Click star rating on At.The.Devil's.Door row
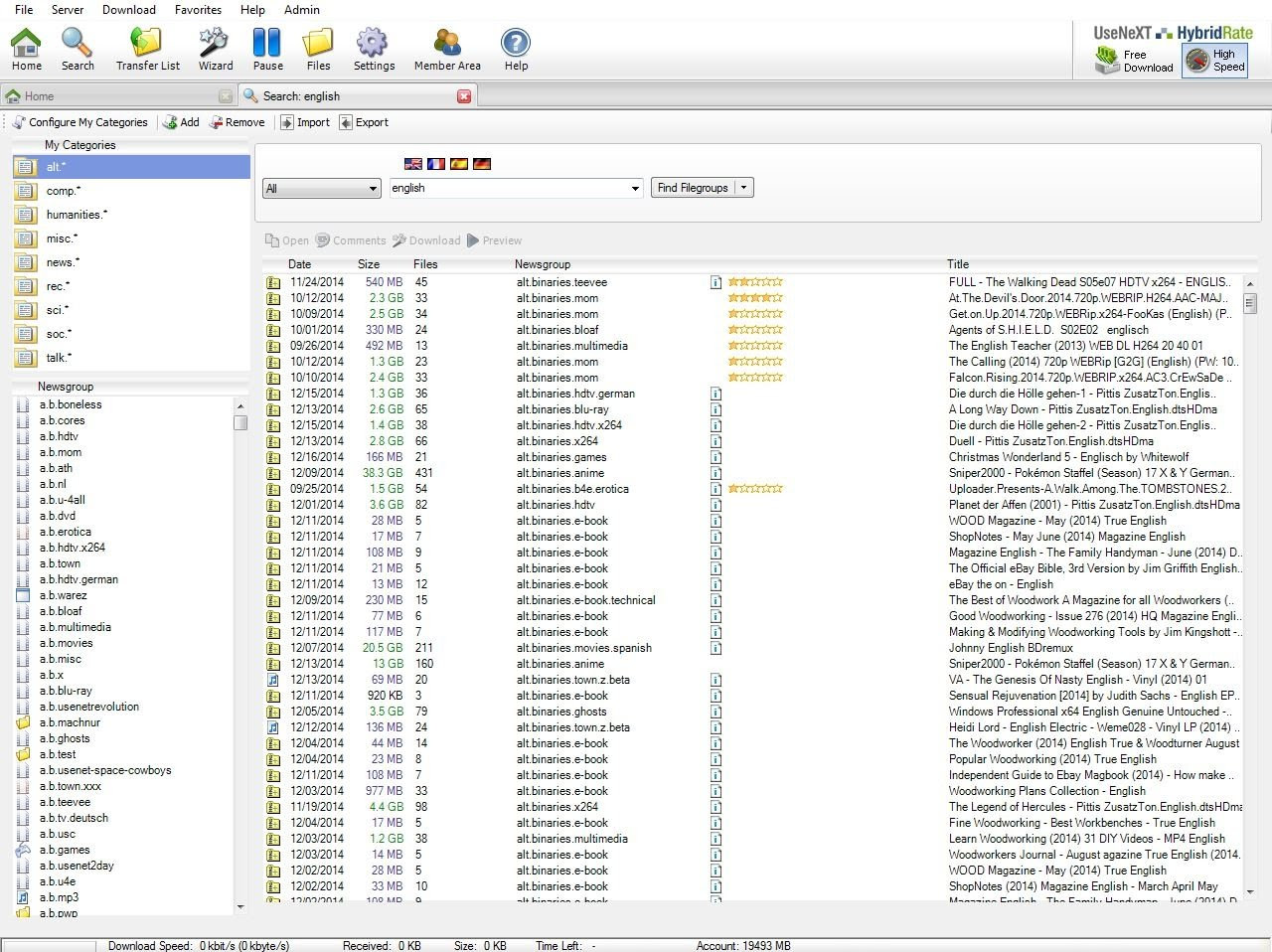The image size is (1272, 952). pos(755,298)
